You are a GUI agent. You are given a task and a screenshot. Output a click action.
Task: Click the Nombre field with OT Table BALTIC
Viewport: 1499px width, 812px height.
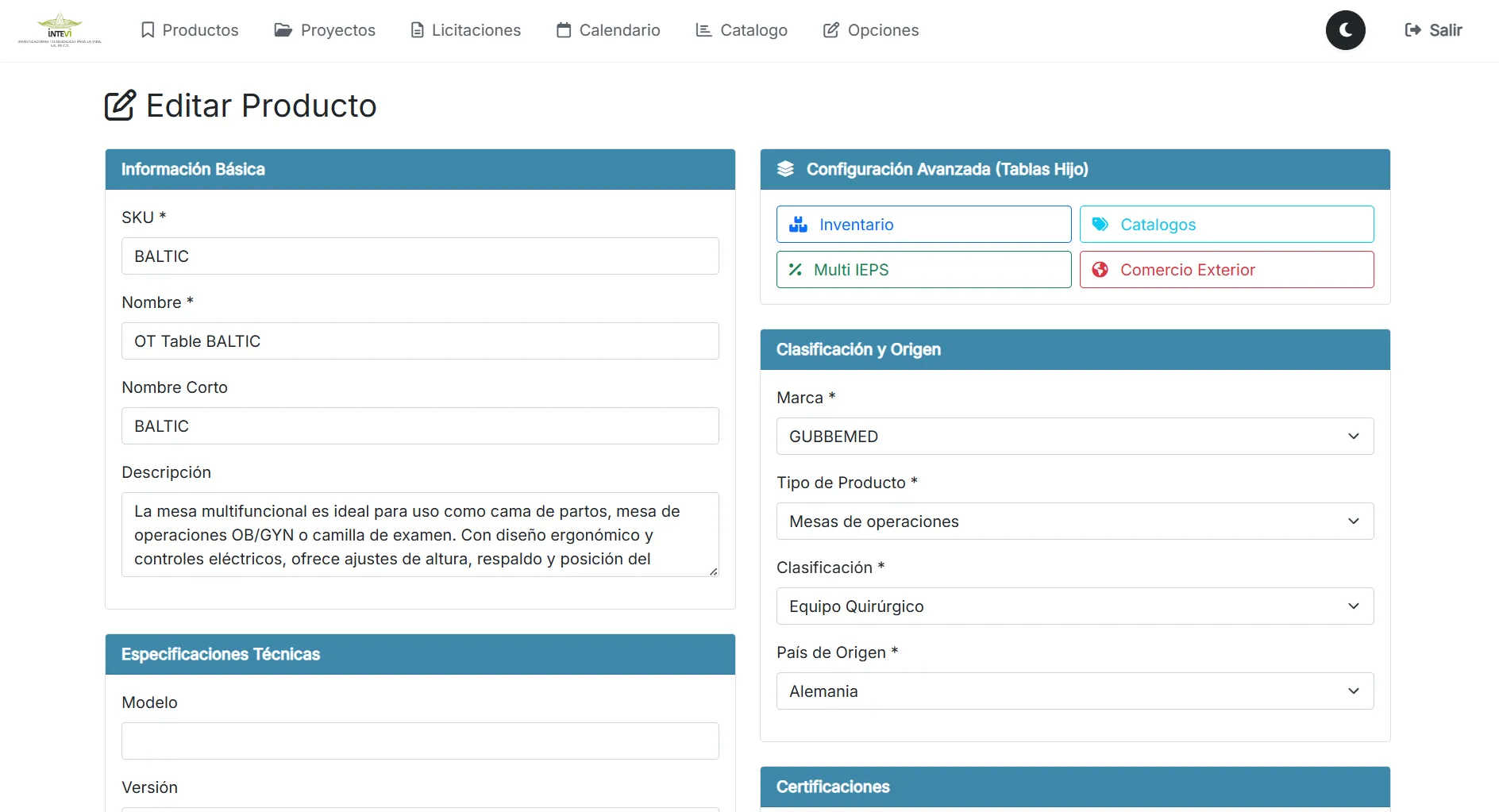pos(420,341)
